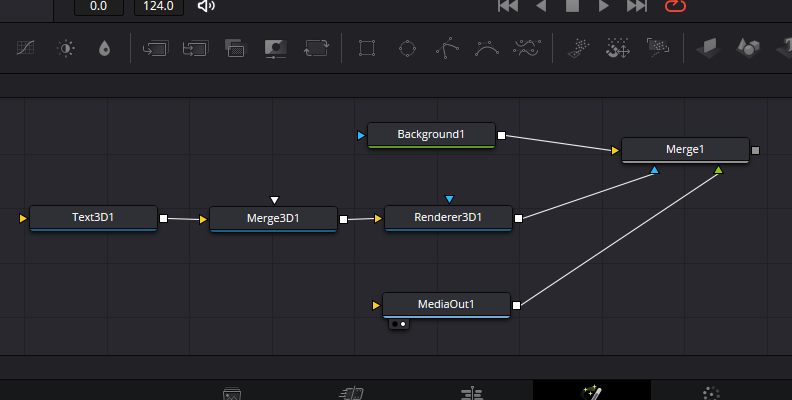Select the Renderer3D1 node
792x400 pixels.
[x=448, y=217]
